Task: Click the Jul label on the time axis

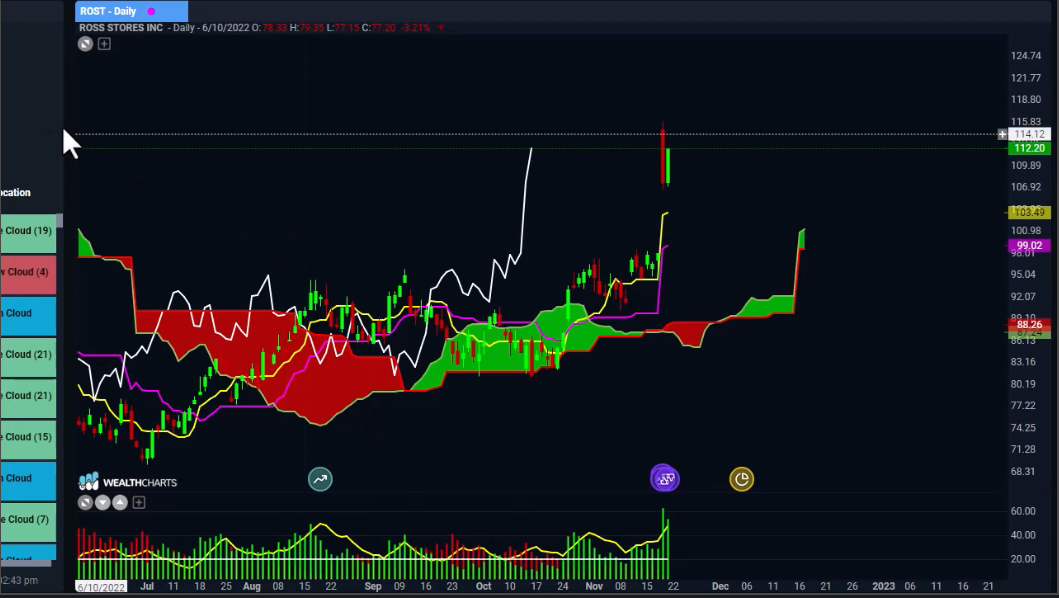Action: tap(147, 586)
